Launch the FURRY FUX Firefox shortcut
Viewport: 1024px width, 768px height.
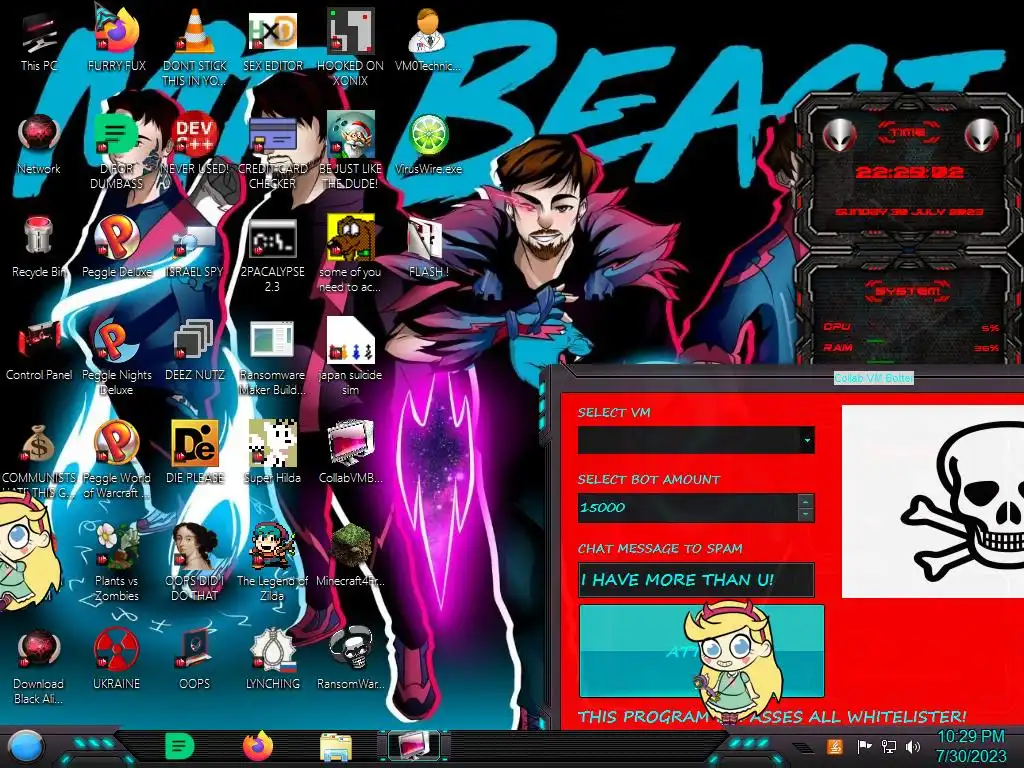[x=116, y=40]
